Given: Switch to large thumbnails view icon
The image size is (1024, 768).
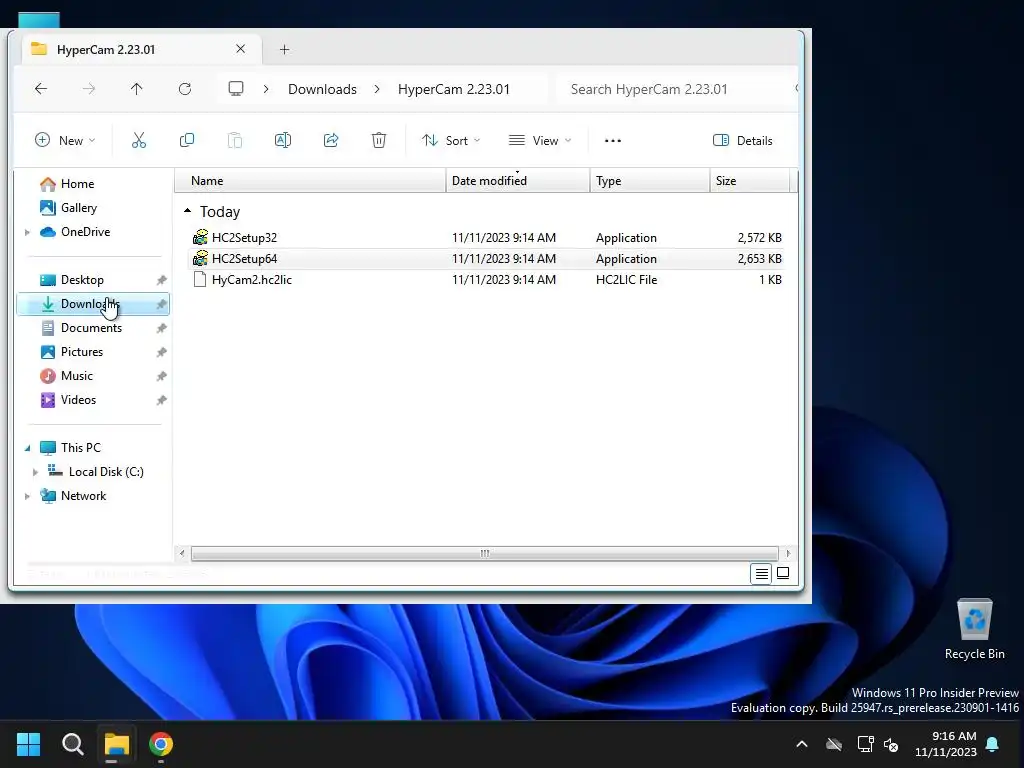Looking at the screenshot, I should 783,574.
